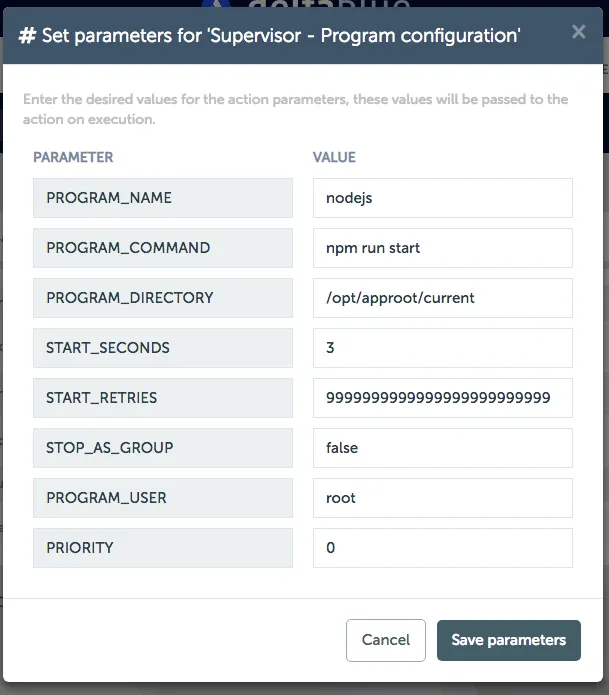Screen dimensions: 609x695
Task: Click the PRIORITY value input
Action: click(x=442, y=548)
